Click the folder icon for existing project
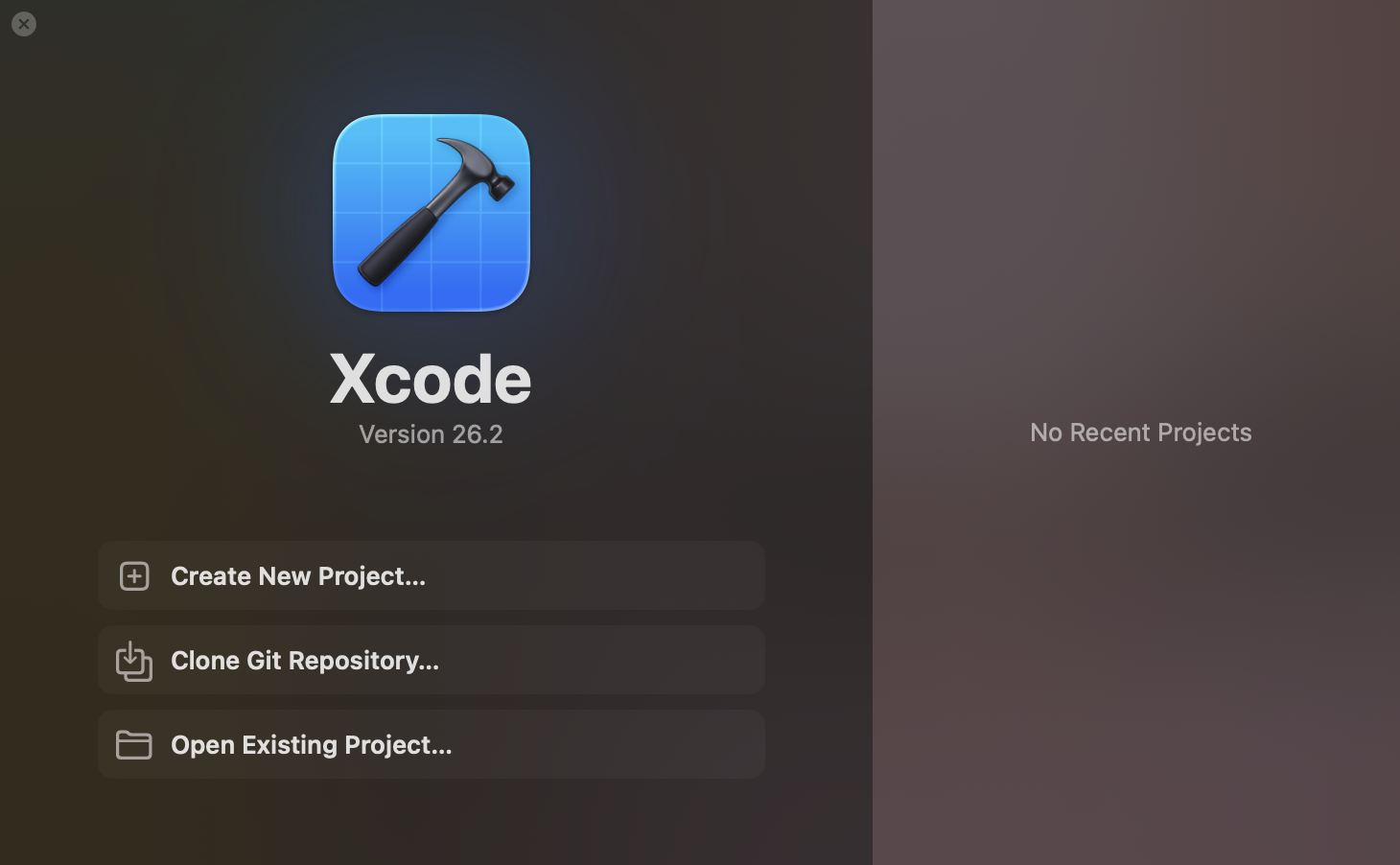The image size is (1400, 865). pyautogui.click(x=134, y=745)
